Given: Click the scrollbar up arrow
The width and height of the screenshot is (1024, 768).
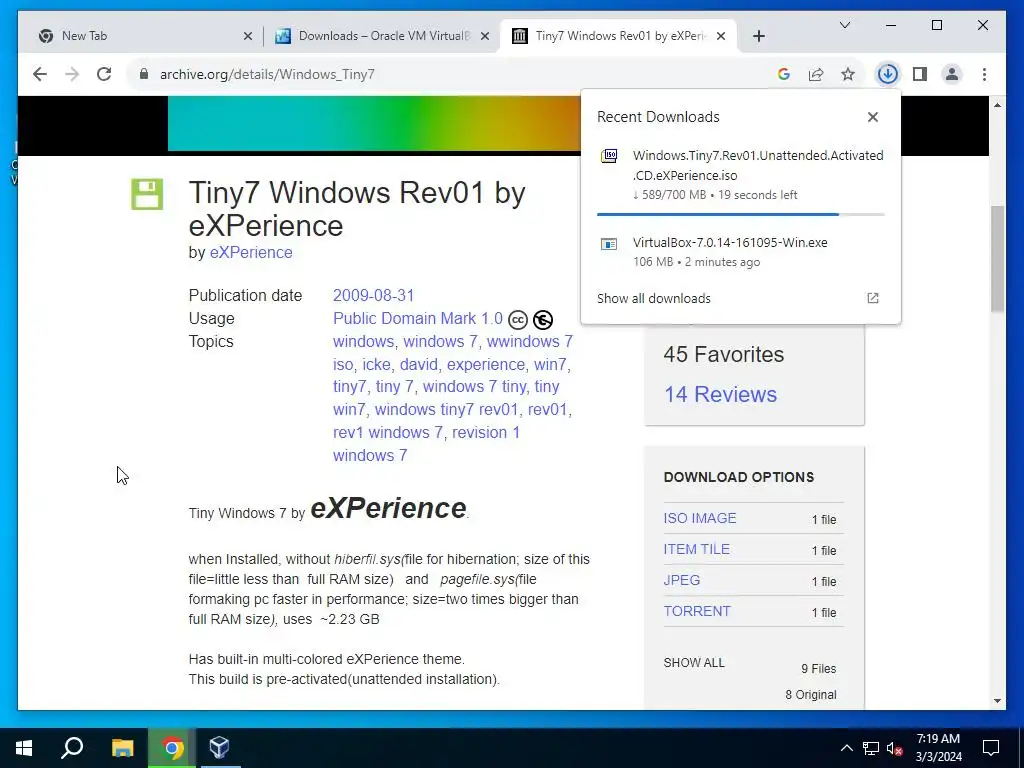Looking at the screenshot, I should [x=997, y=105].
